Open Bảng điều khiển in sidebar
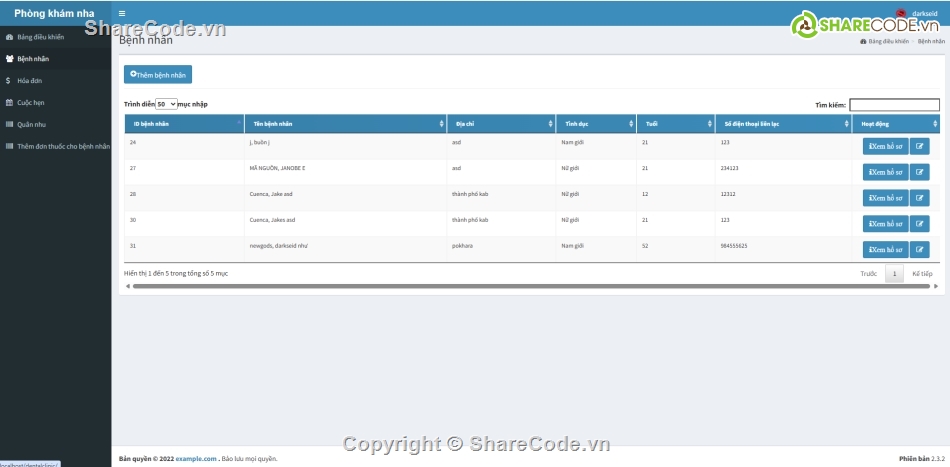This screenshot has width=950, height=467. (56, 37)
